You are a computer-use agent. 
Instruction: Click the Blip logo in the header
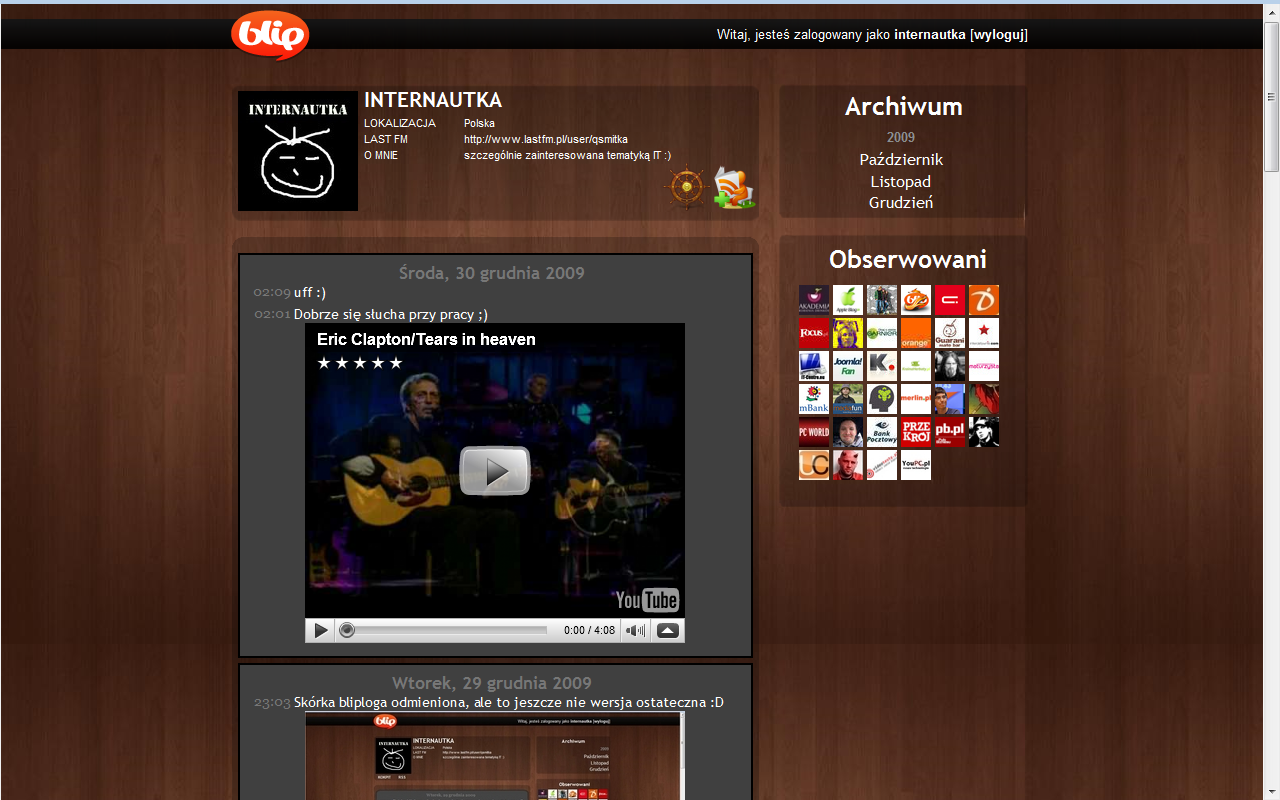coord(270,35)
